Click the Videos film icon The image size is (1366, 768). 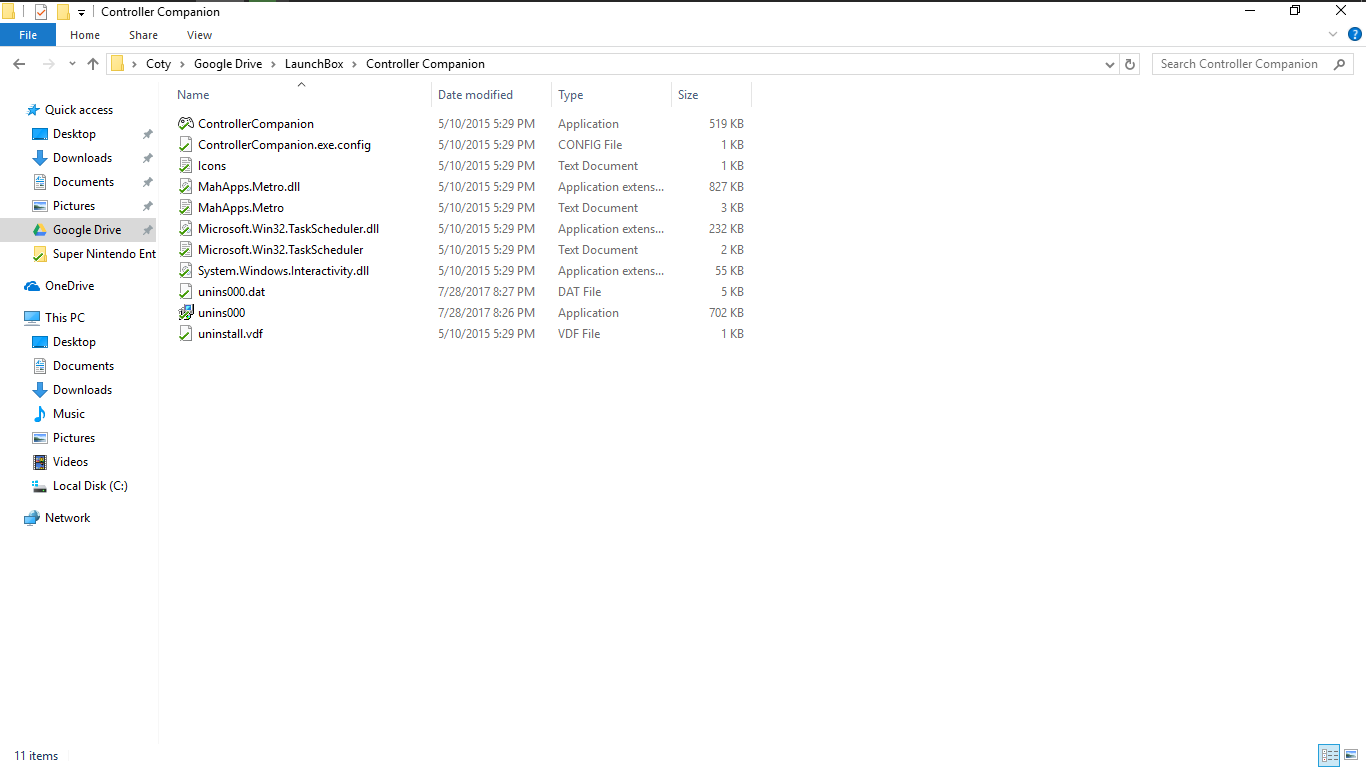tap(40, 462)
